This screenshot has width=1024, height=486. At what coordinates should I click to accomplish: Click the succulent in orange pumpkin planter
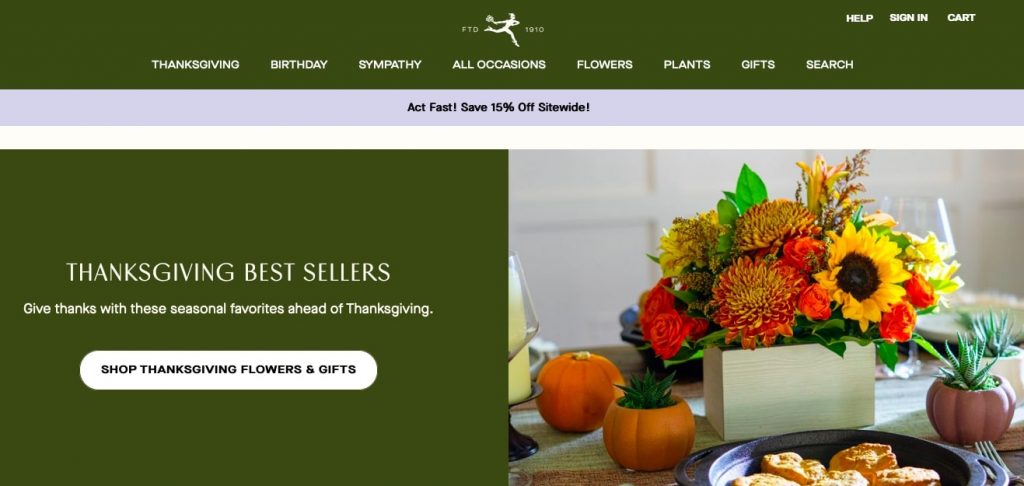[x=648, y=419]
